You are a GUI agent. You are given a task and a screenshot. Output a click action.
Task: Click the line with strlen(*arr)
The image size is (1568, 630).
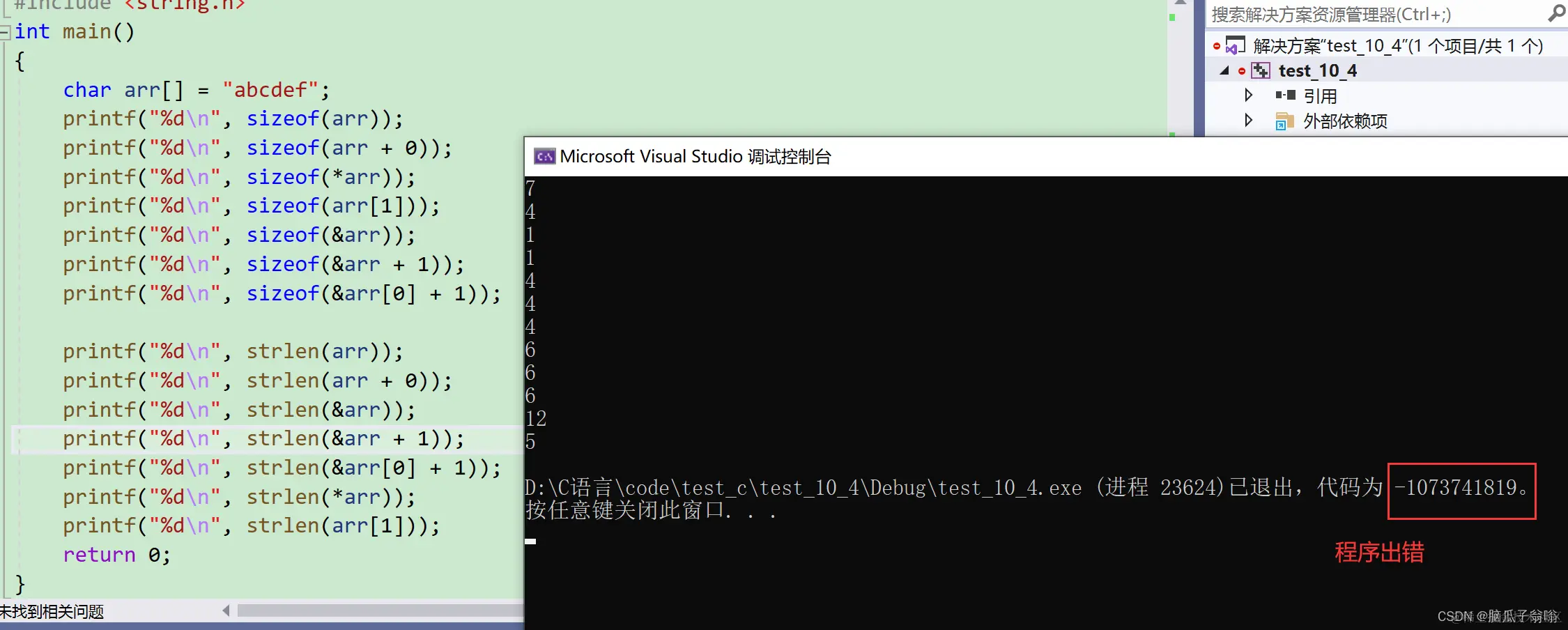pos(239,498)
